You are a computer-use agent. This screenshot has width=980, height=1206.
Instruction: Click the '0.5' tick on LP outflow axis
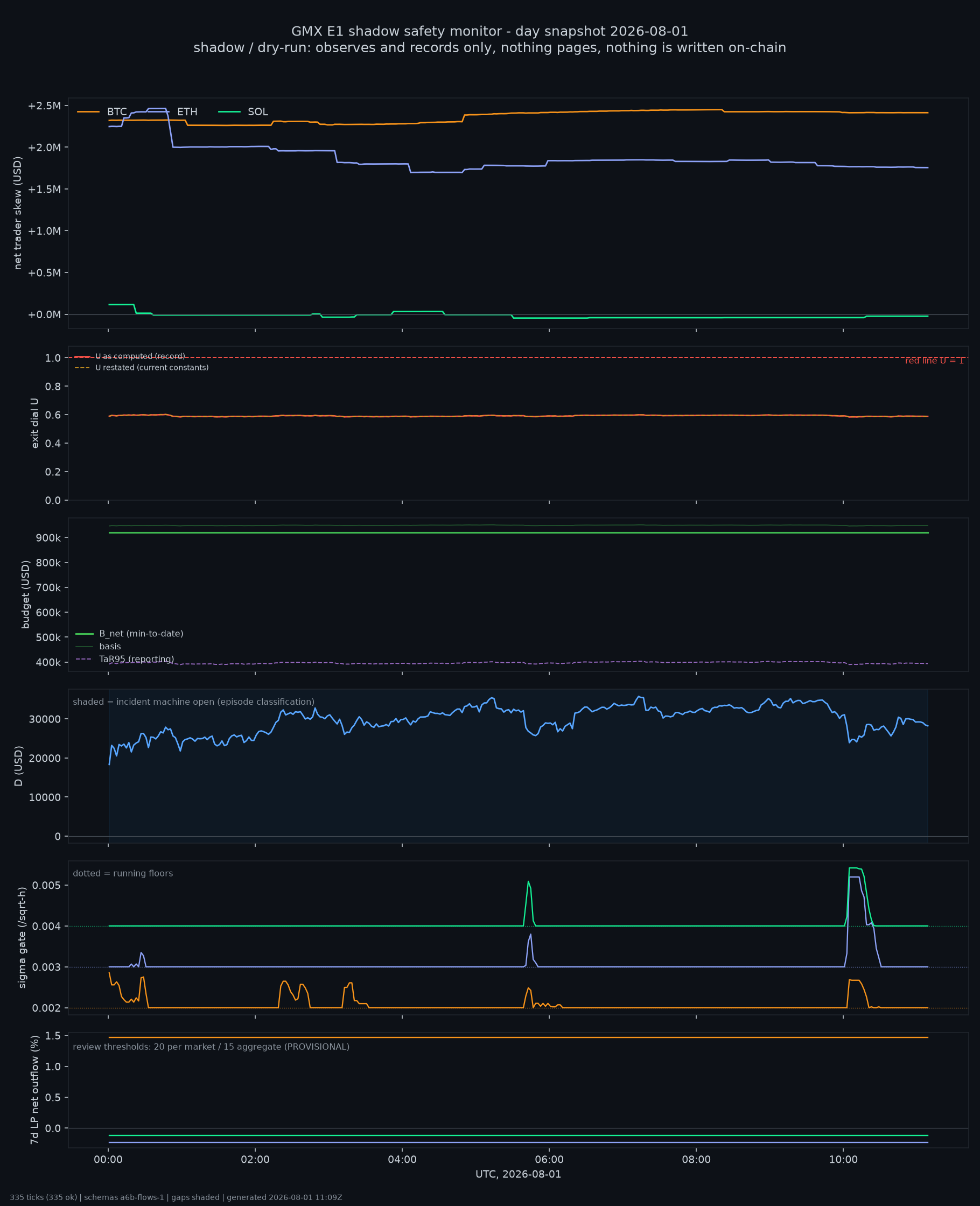(53, 1098)
